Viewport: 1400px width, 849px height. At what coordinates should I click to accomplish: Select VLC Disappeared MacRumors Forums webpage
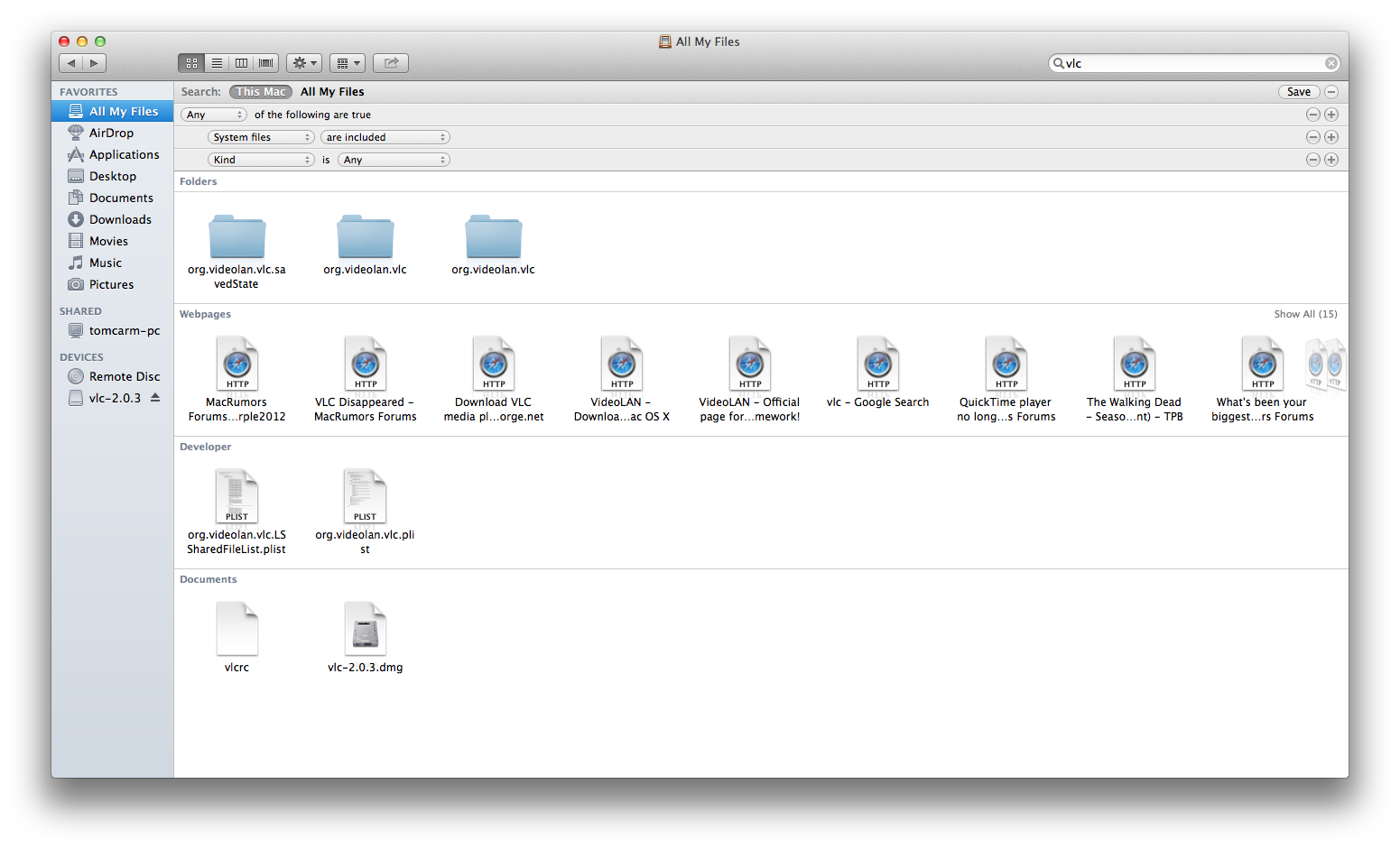pyautogui.click(x=366, y=379)
